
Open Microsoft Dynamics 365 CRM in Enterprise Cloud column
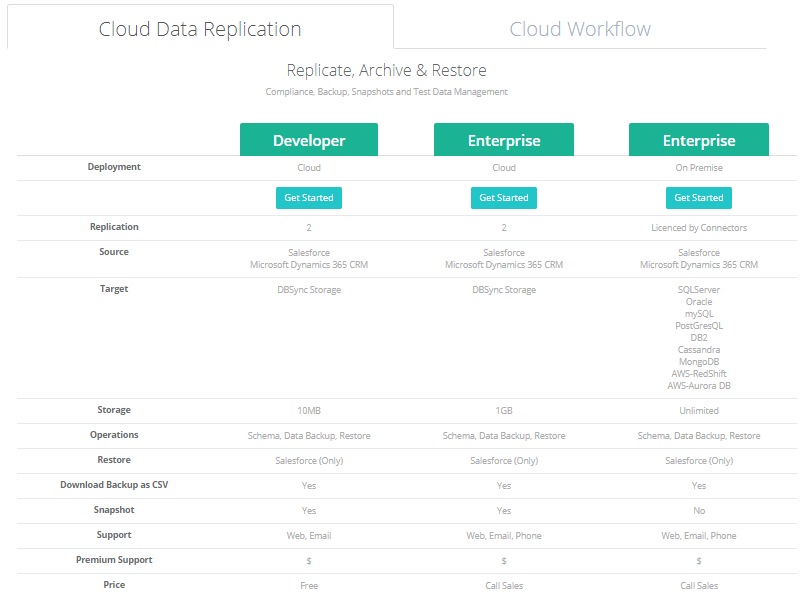coord(504,265)
